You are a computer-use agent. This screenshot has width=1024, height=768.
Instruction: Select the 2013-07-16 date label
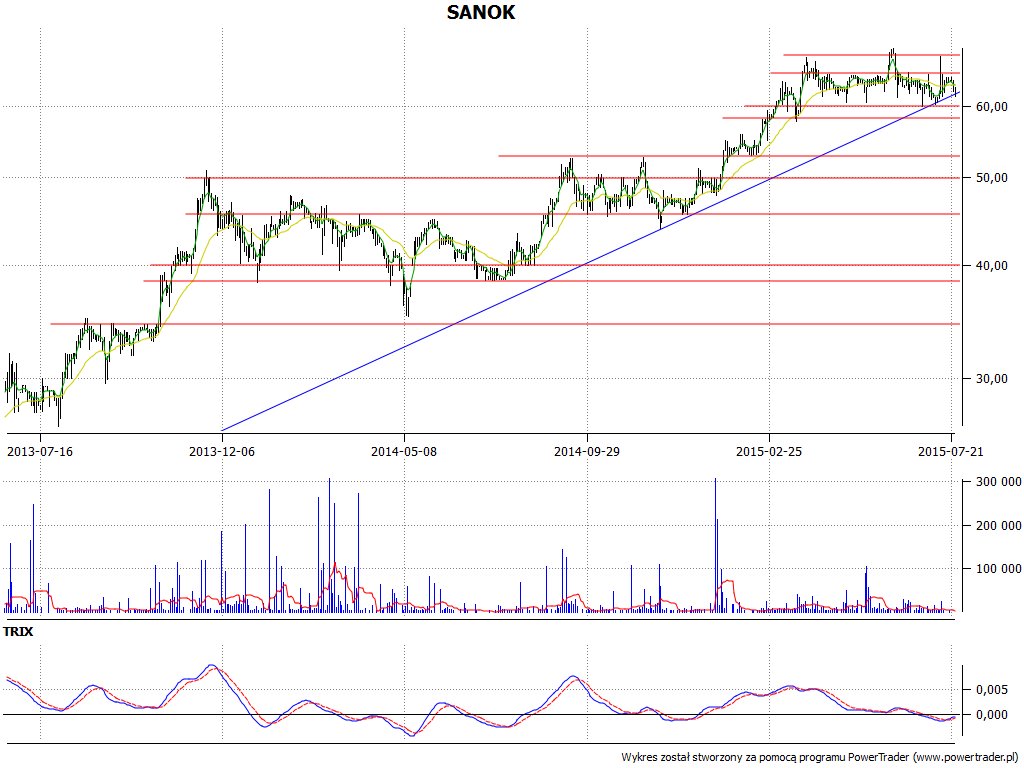click(40, 451)
